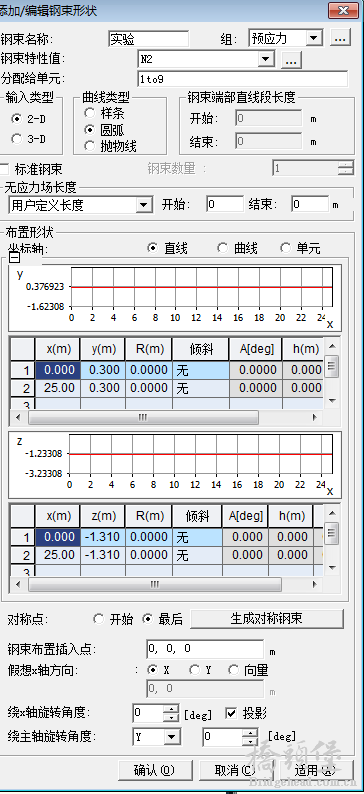Viewport: 364px width, 794px height.
Task: Open the tendon property N2 dropdown
Action: (x=266, y=59)
